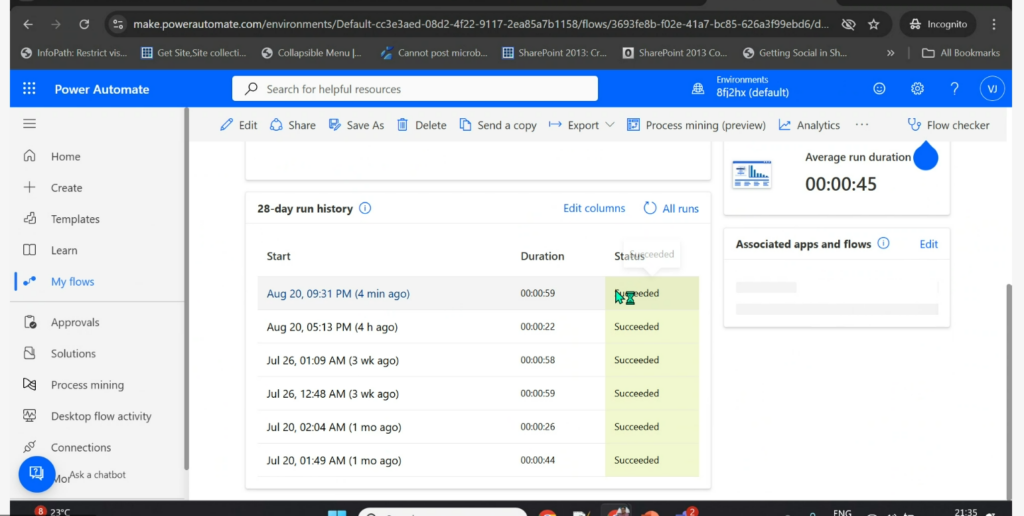Click the weather 23°C taskbar widget

click(54, 511)
